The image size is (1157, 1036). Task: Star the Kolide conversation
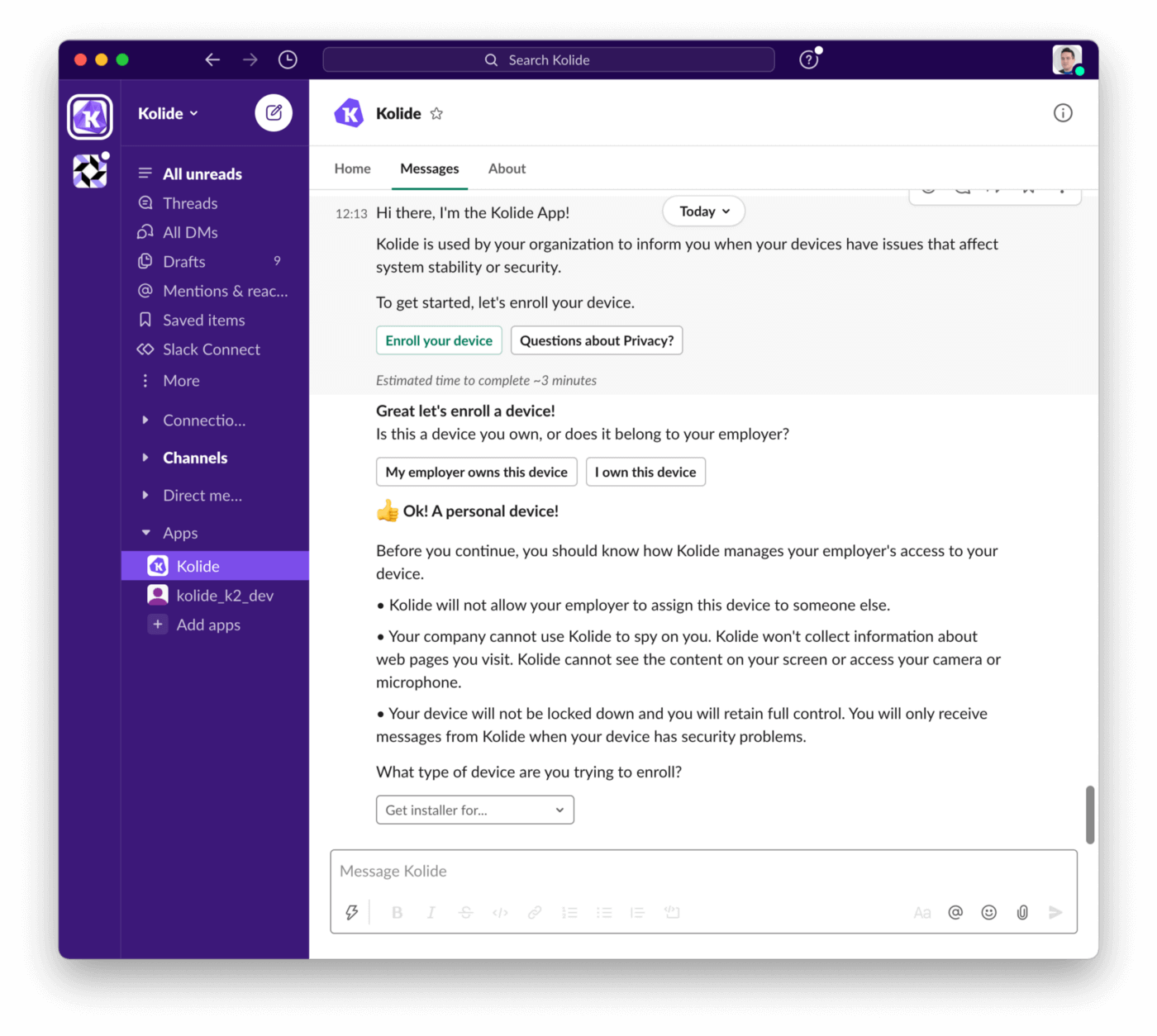436,113
